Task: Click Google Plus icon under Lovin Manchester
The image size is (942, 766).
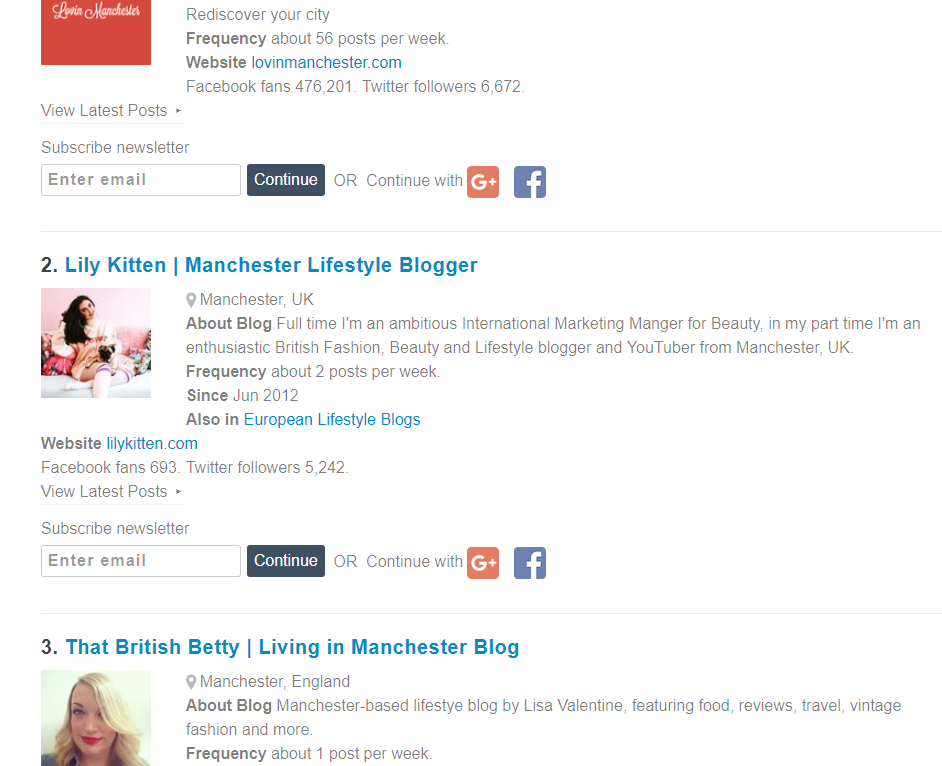Action: click(x=483, y=181)
